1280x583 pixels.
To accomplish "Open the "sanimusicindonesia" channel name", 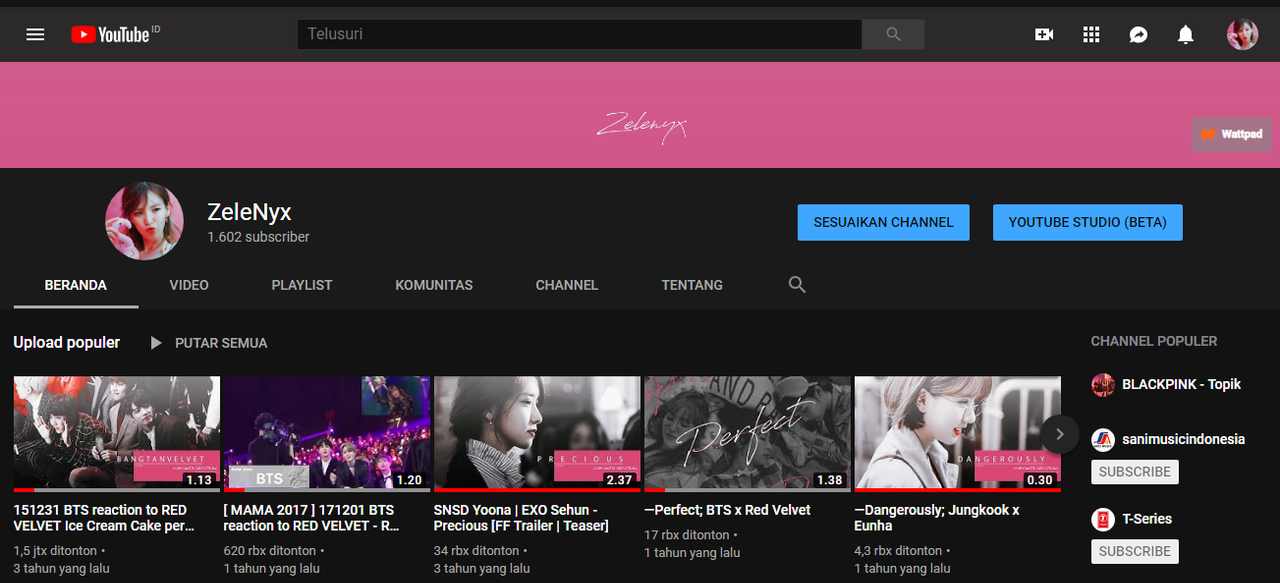I will 1184,439.
